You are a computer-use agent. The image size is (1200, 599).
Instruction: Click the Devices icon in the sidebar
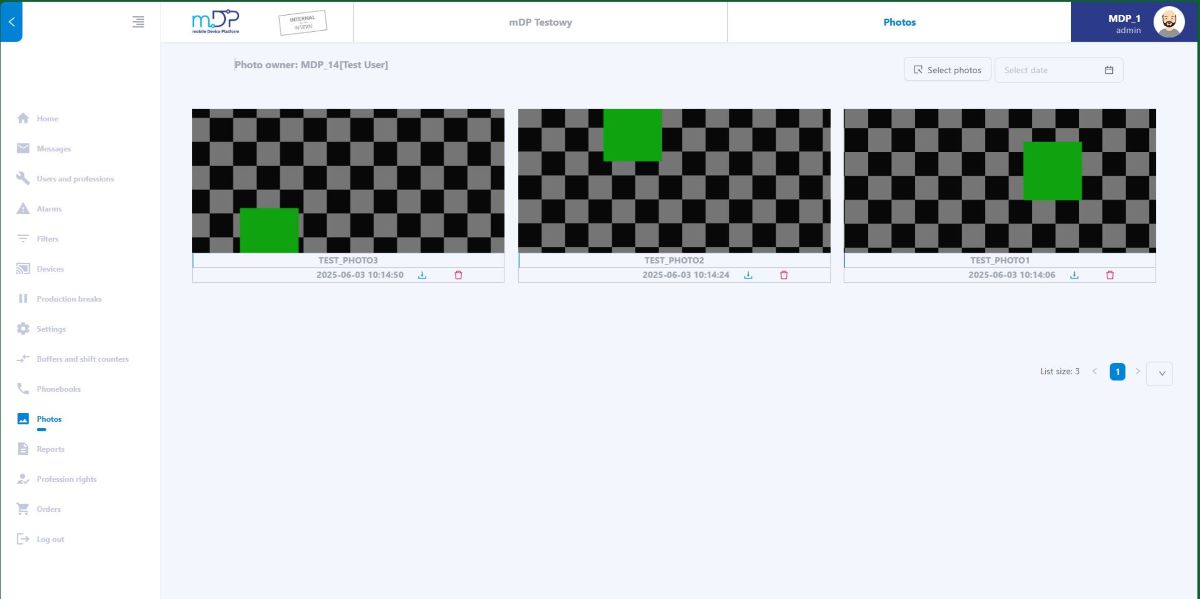[23, 269]
